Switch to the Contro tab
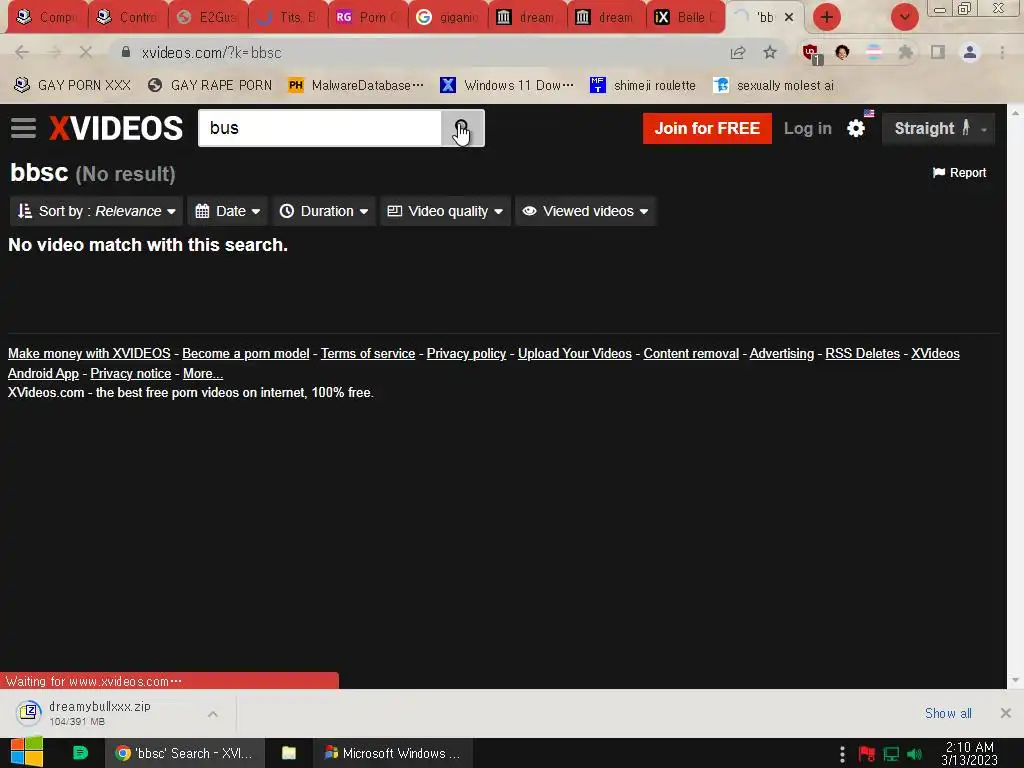The image size is (1024, 768). 128,17
